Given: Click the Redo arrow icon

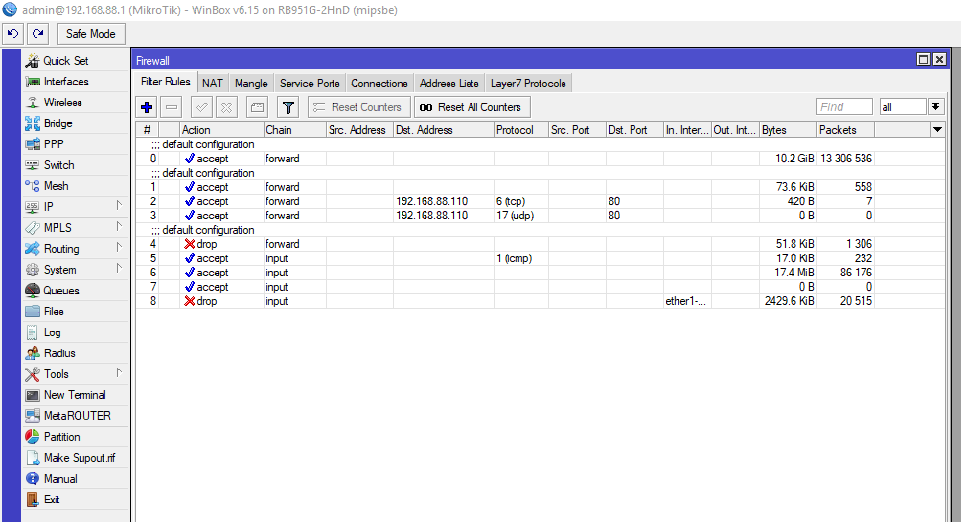Looking at the screenshot, I should coord(38,34).
